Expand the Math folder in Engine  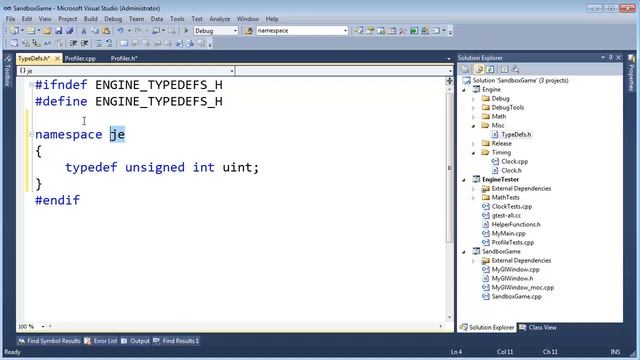(473, 117)
